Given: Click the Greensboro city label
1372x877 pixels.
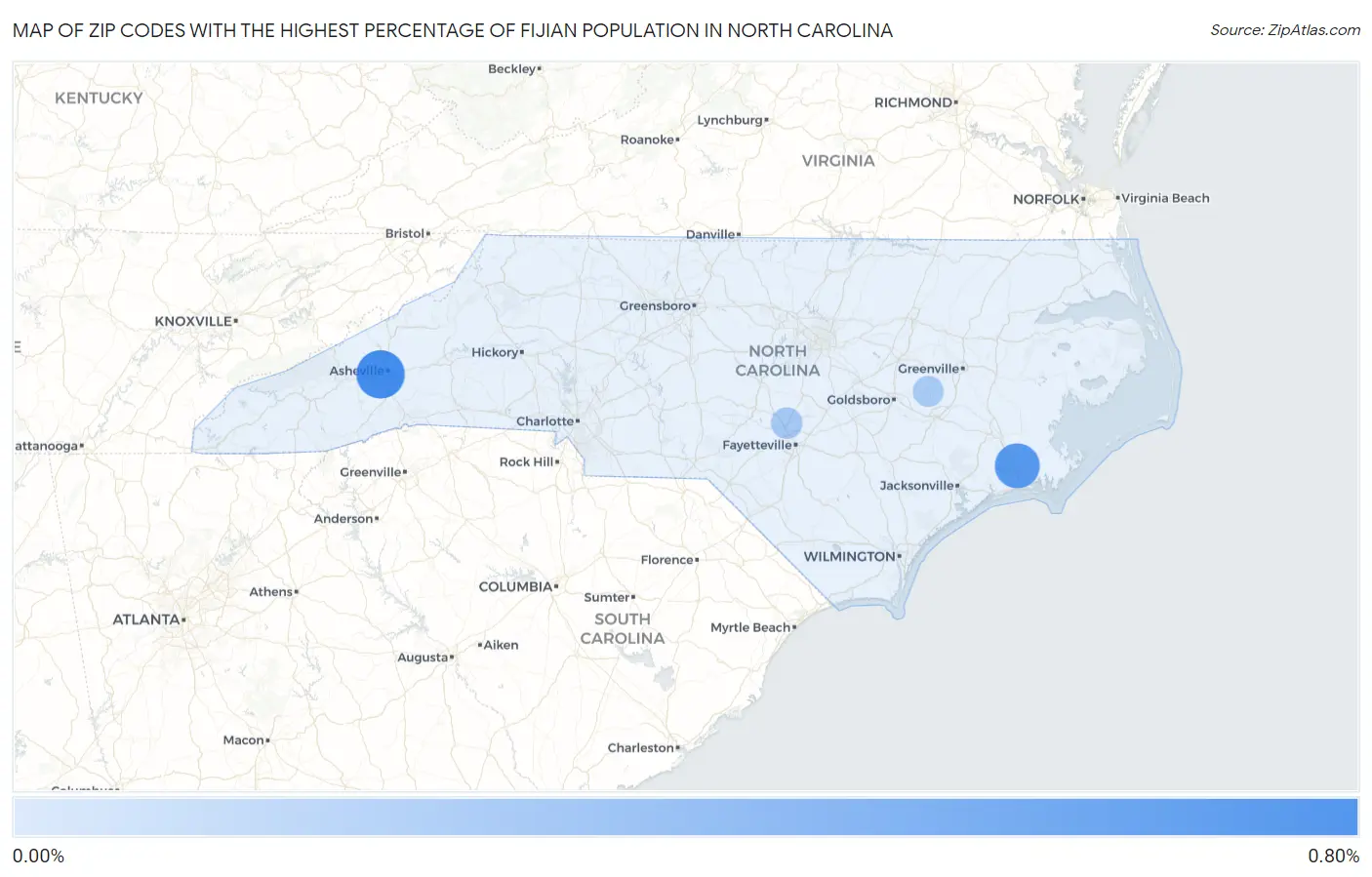Looking at the screenshot, I should (x=655, y=305).
